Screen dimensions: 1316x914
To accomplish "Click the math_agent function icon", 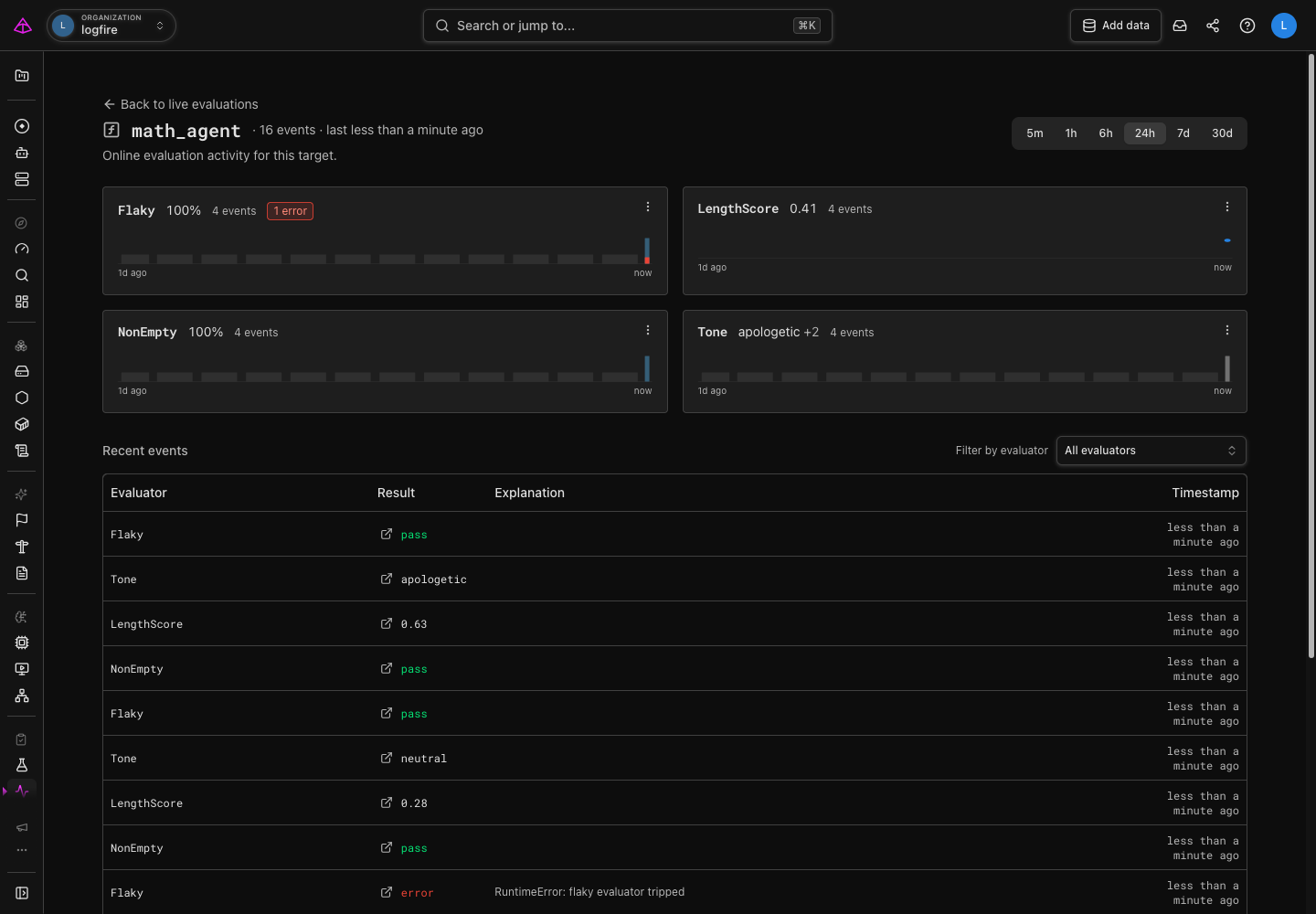I will tap(111, 130).
